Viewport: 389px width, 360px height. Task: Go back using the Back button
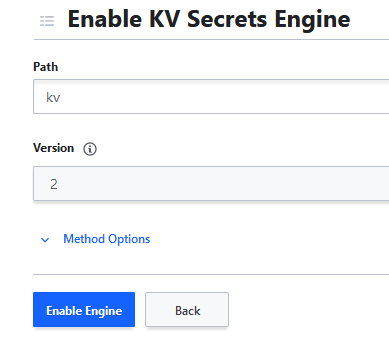(187, 310)
